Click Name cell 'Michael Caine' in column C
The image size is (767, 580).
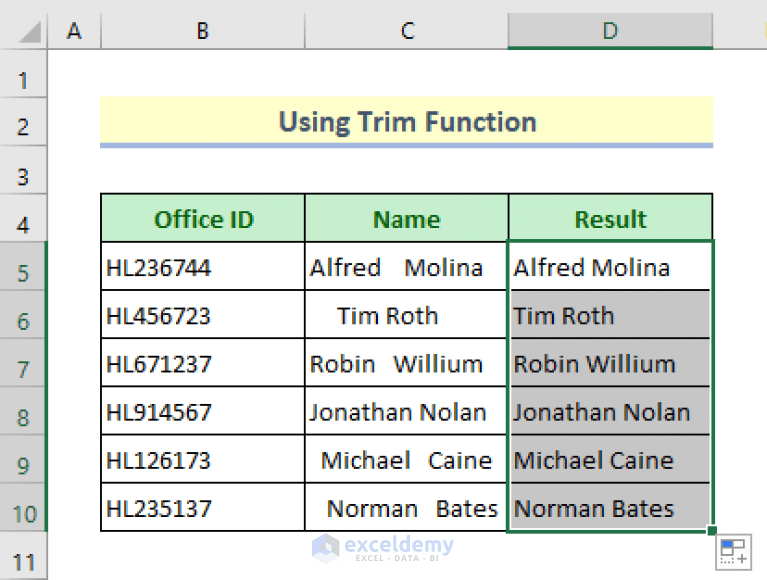coord(406,459)
